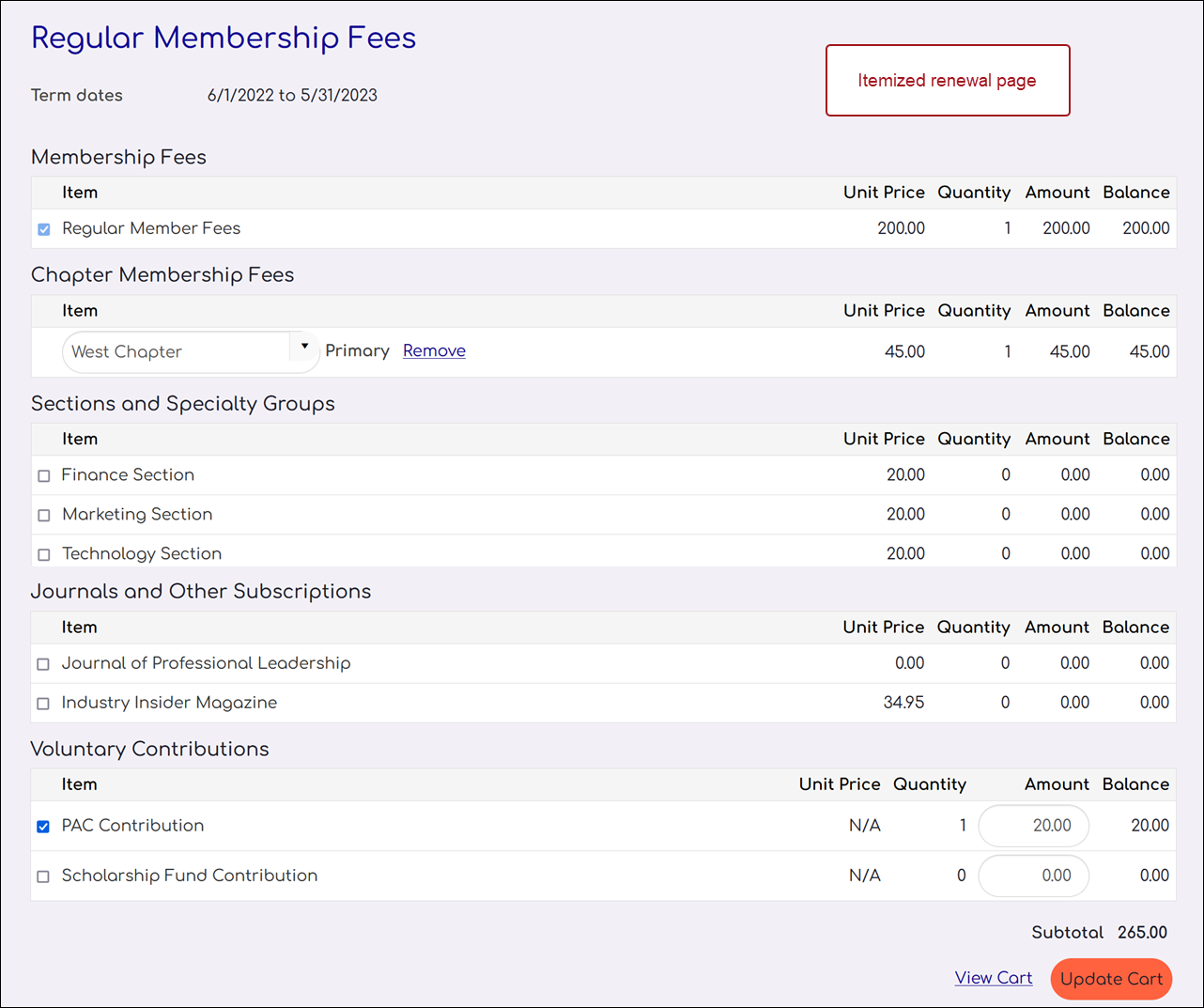Uncheck the Regular Member Fees checkbox
The width and height of the screenshot is (1204, 1008).
[43, 229]
